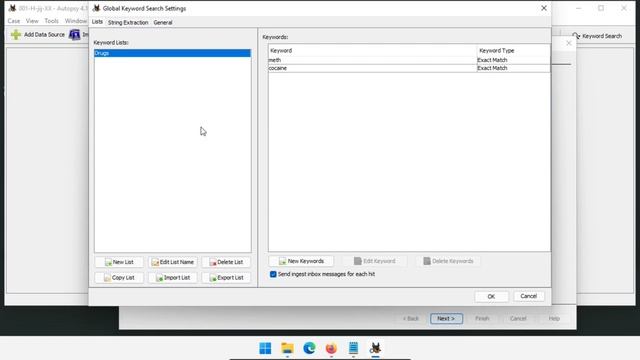
Task: Close the Global Keyword Search Settings dialog
Action: tap(544, 8)
